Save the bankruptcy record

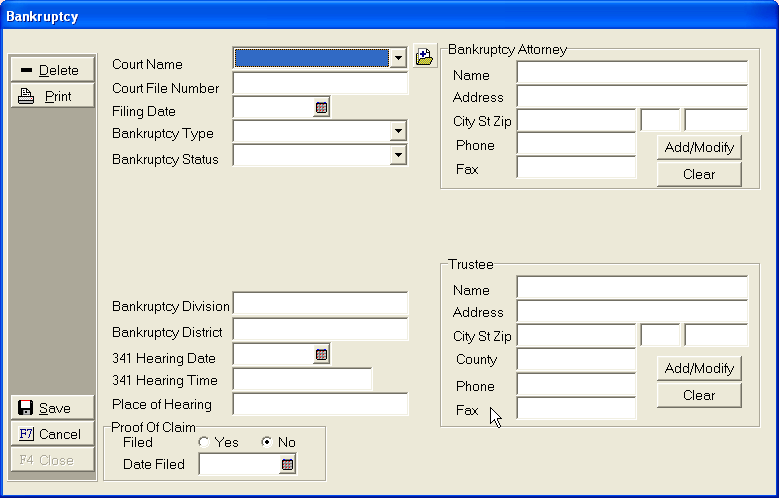click(53, 408)
